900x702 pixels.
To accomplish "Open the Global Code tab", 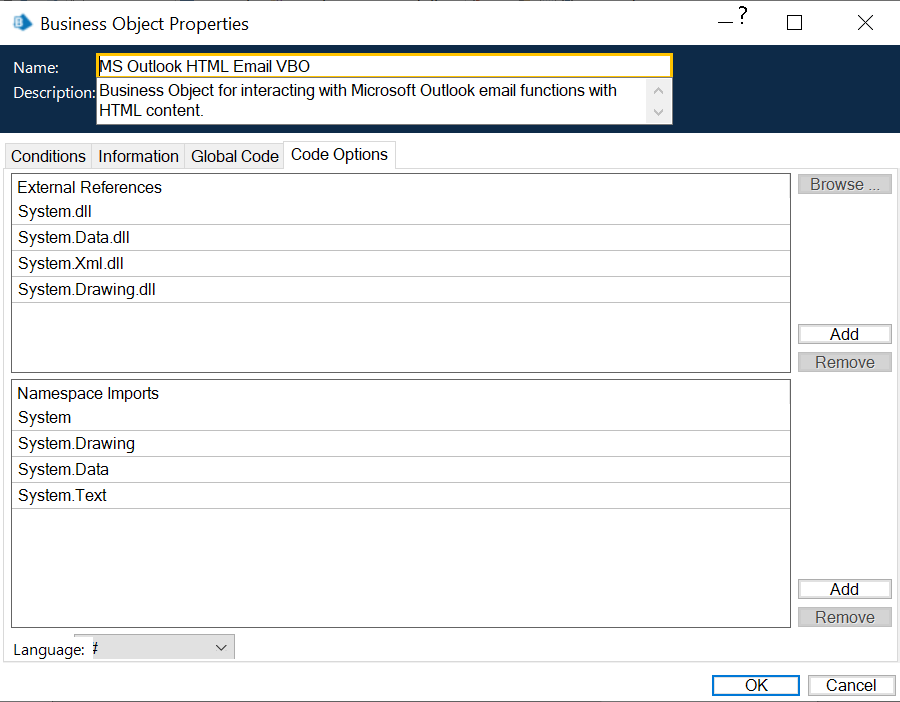I will (x=234, y=156).
